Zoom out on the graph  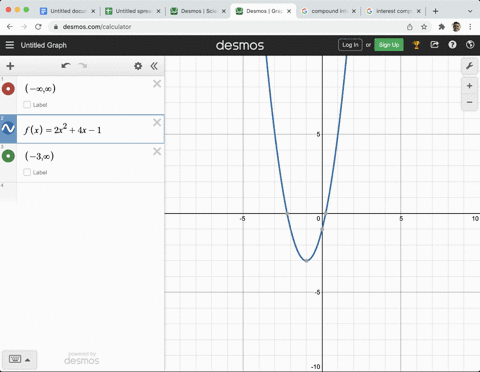[469, 102]
